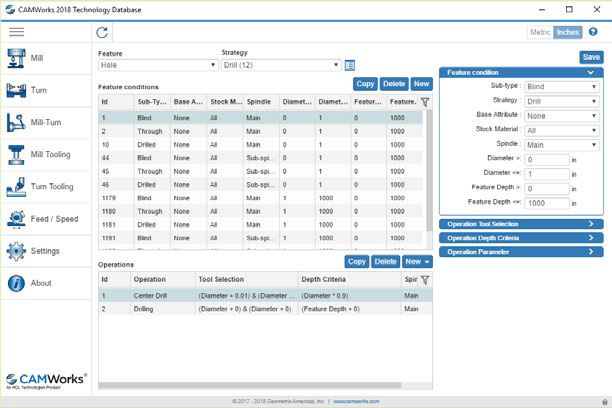Open the Settings sidebar item
Screen dimensions: 612x408
coord(44,250)
